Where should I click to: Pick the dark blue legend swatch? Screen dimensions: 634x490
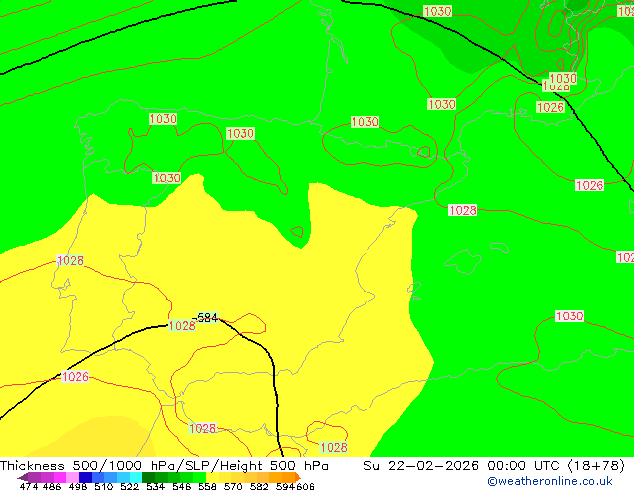85,477
